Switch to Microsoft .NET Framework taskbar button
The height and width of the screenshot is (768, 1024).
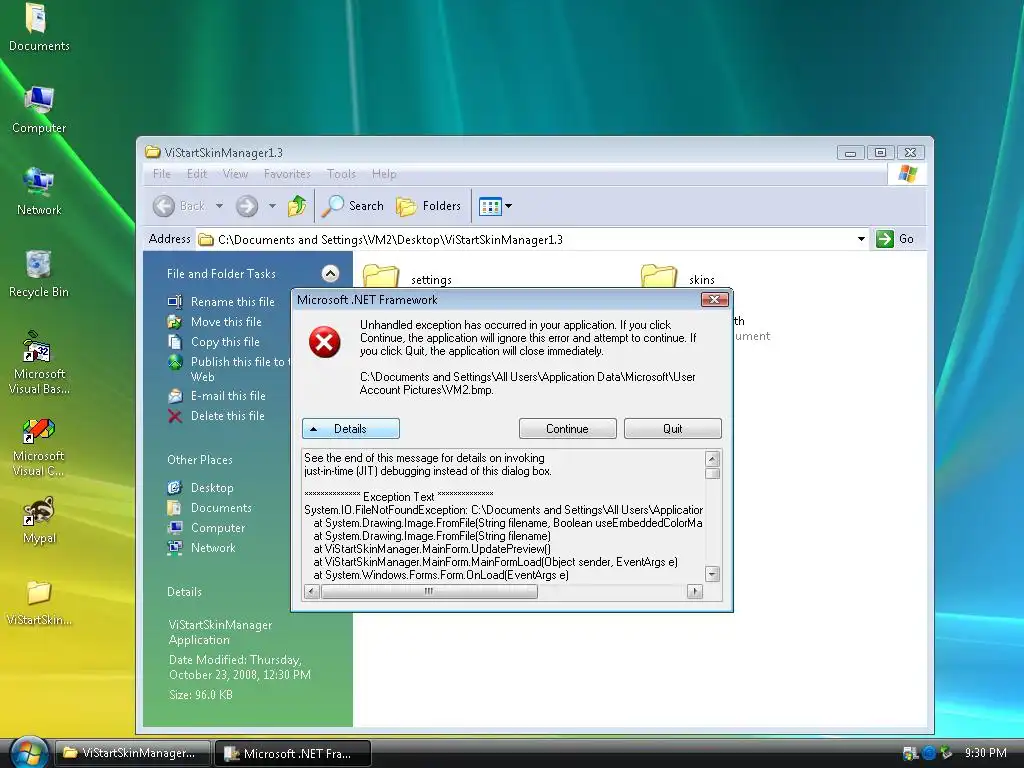[293, 753]
